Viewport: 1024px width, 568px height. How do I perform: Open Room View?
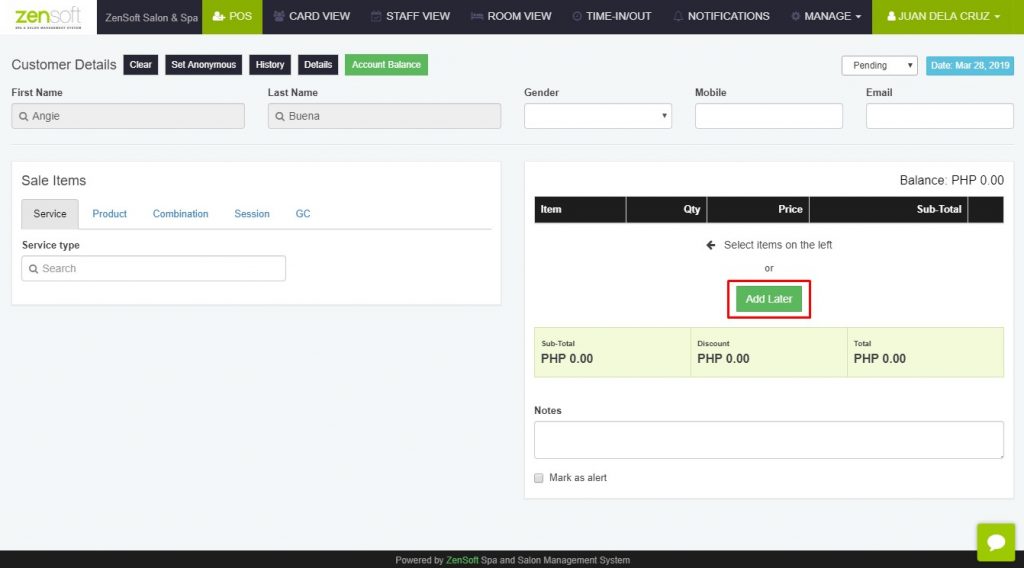511,16
